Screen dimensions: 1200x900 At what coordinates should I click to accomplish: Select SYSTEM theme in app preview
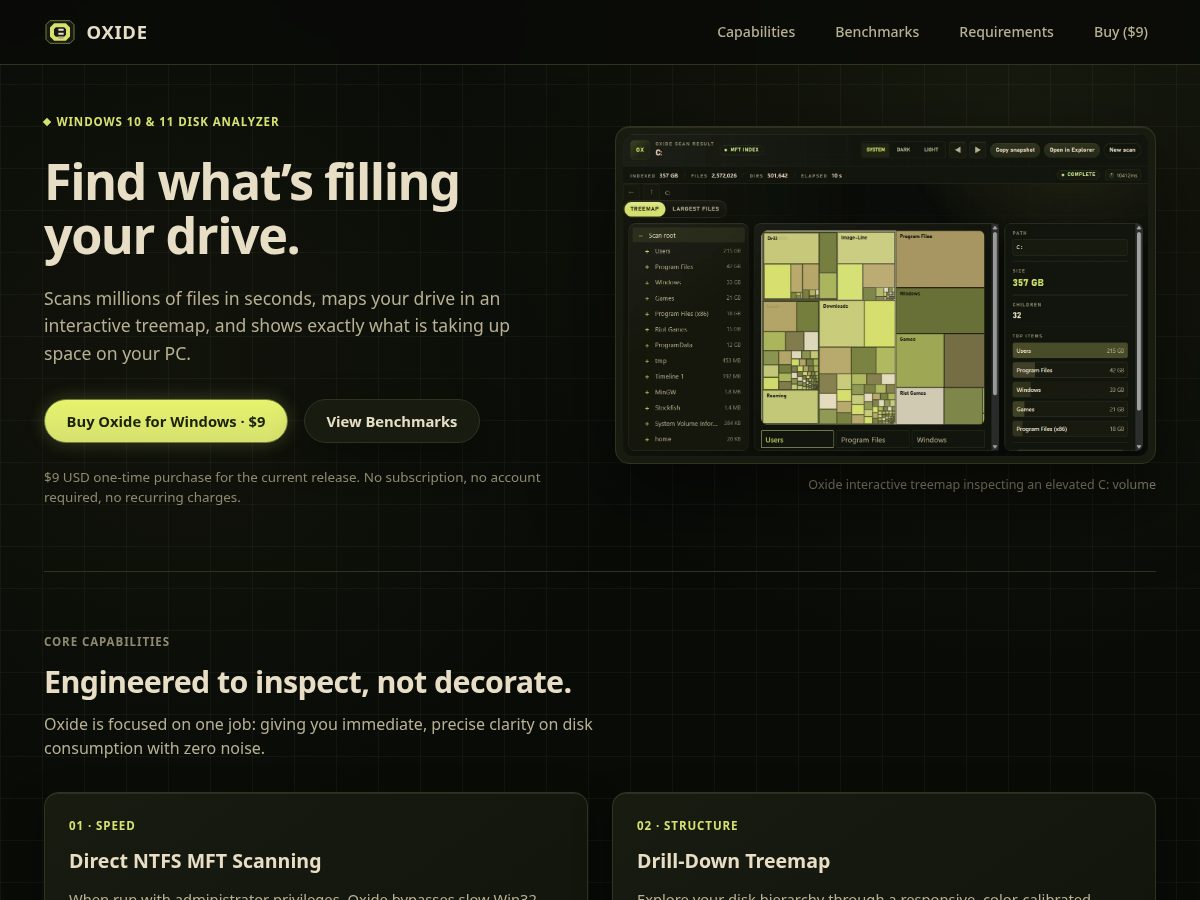coord(875,150)
